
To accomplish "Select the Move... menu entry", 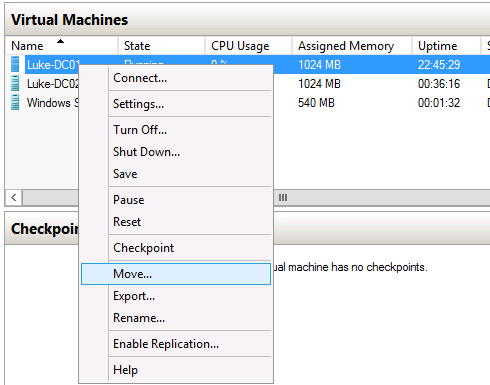I will (176, 274).
